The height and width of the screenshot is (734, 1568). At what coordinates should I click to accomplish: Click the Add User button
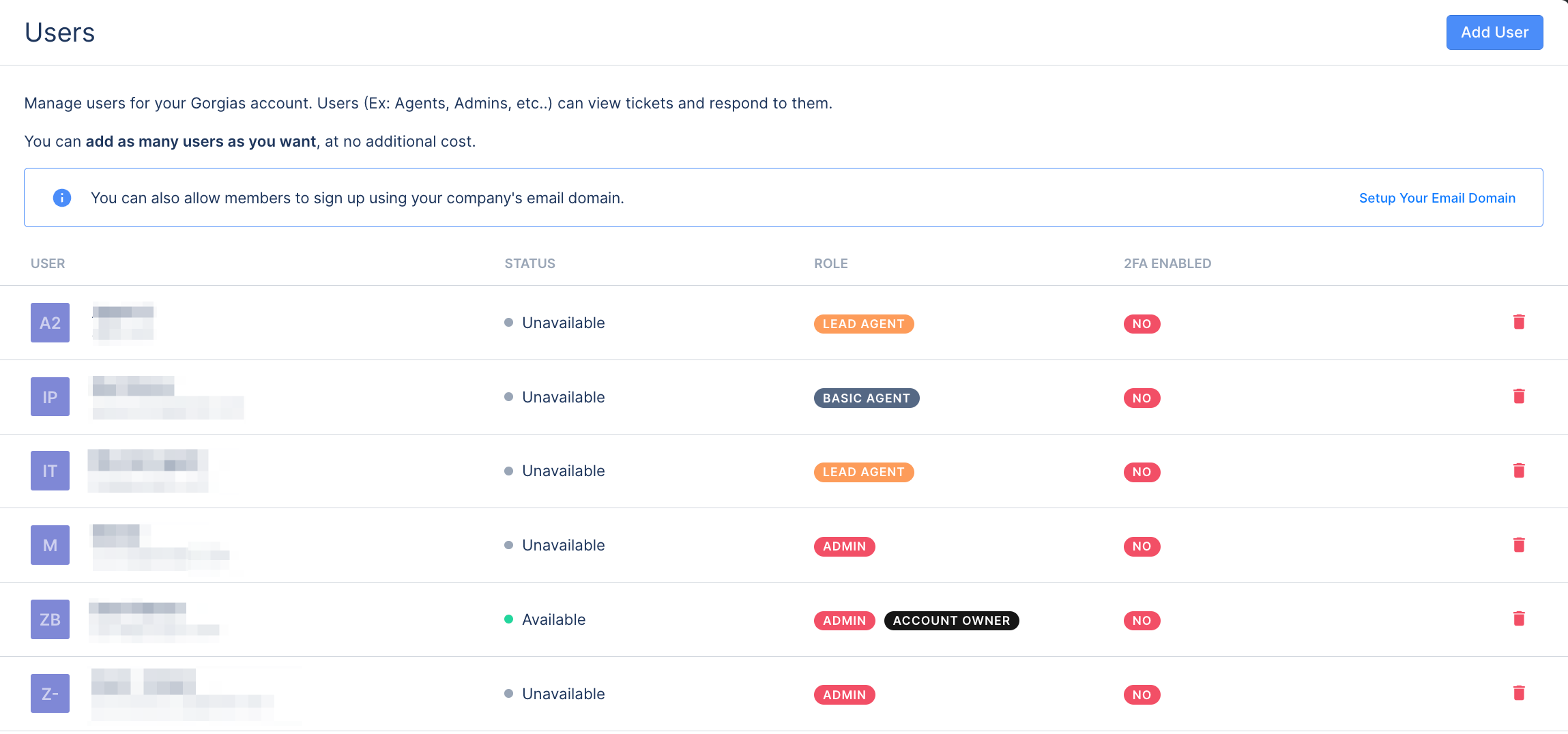coord(1494,32)
